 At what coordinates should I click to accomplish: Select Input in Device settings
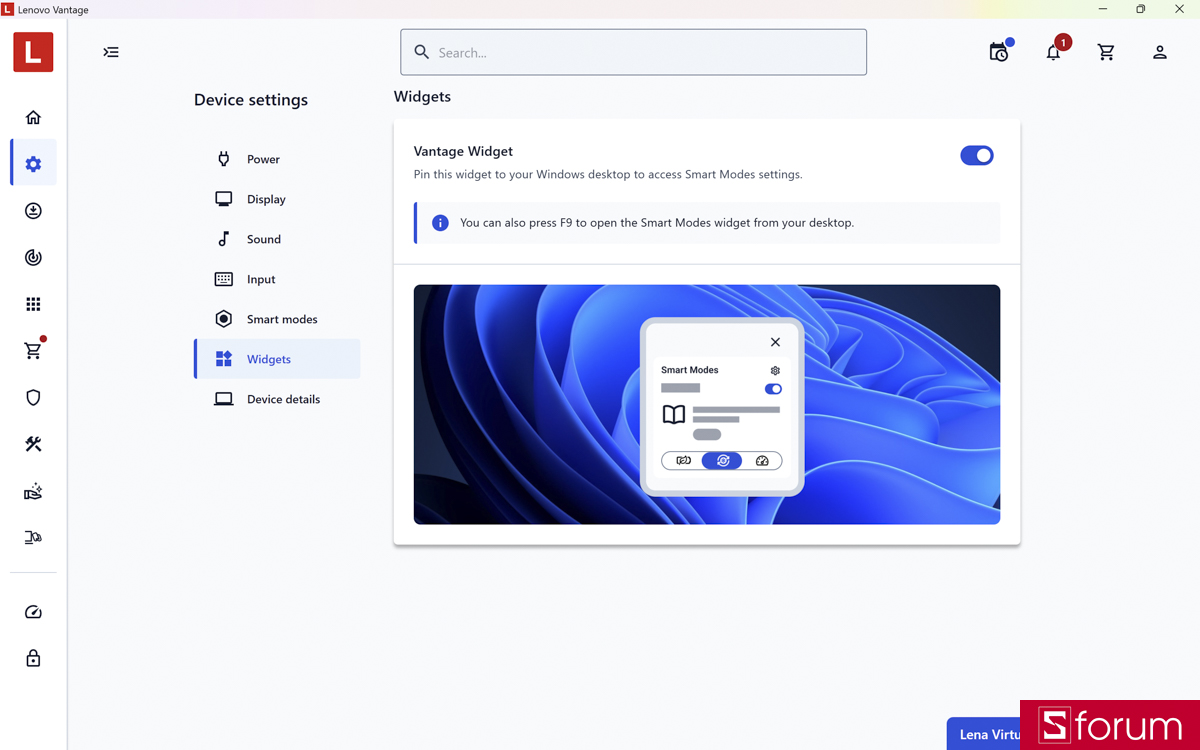[x=277, y=279]
